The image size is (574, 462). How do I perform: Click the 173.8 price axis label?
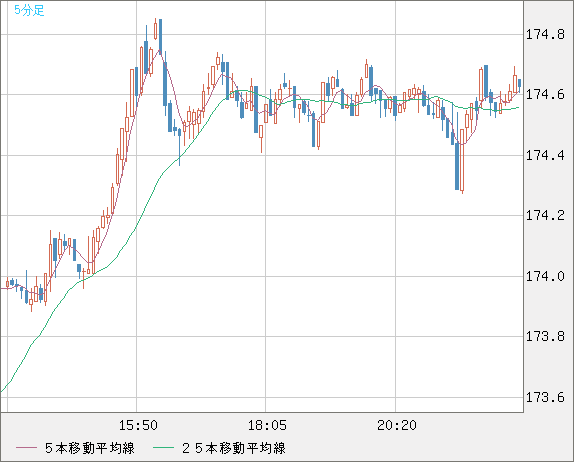[x=545, y=336]
